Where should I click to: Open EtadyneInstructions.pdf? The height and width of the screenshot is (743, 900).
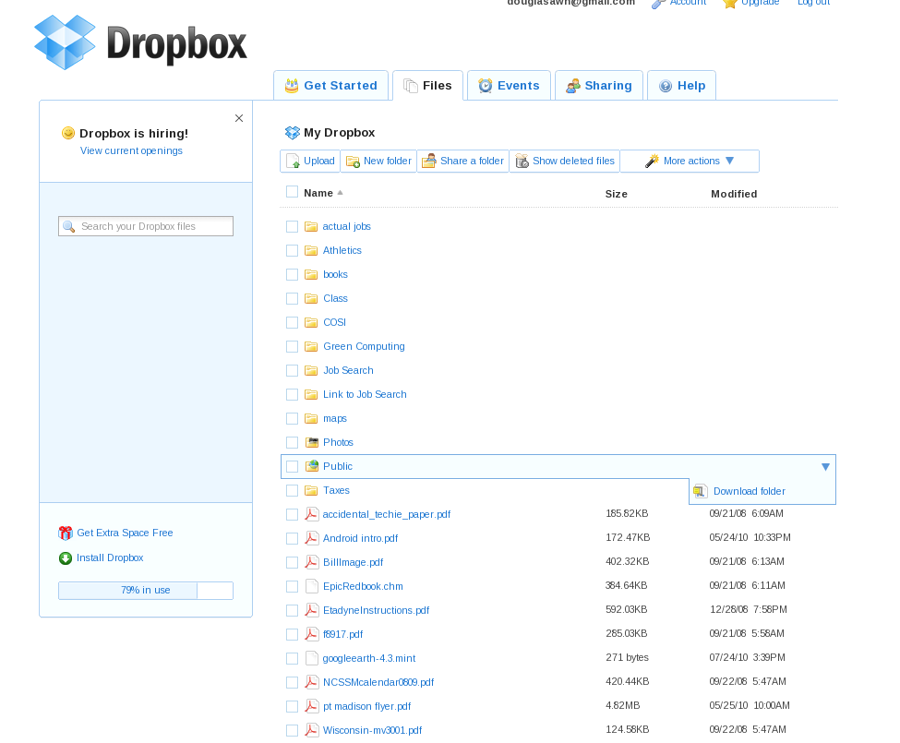click(x=376, y=610)
